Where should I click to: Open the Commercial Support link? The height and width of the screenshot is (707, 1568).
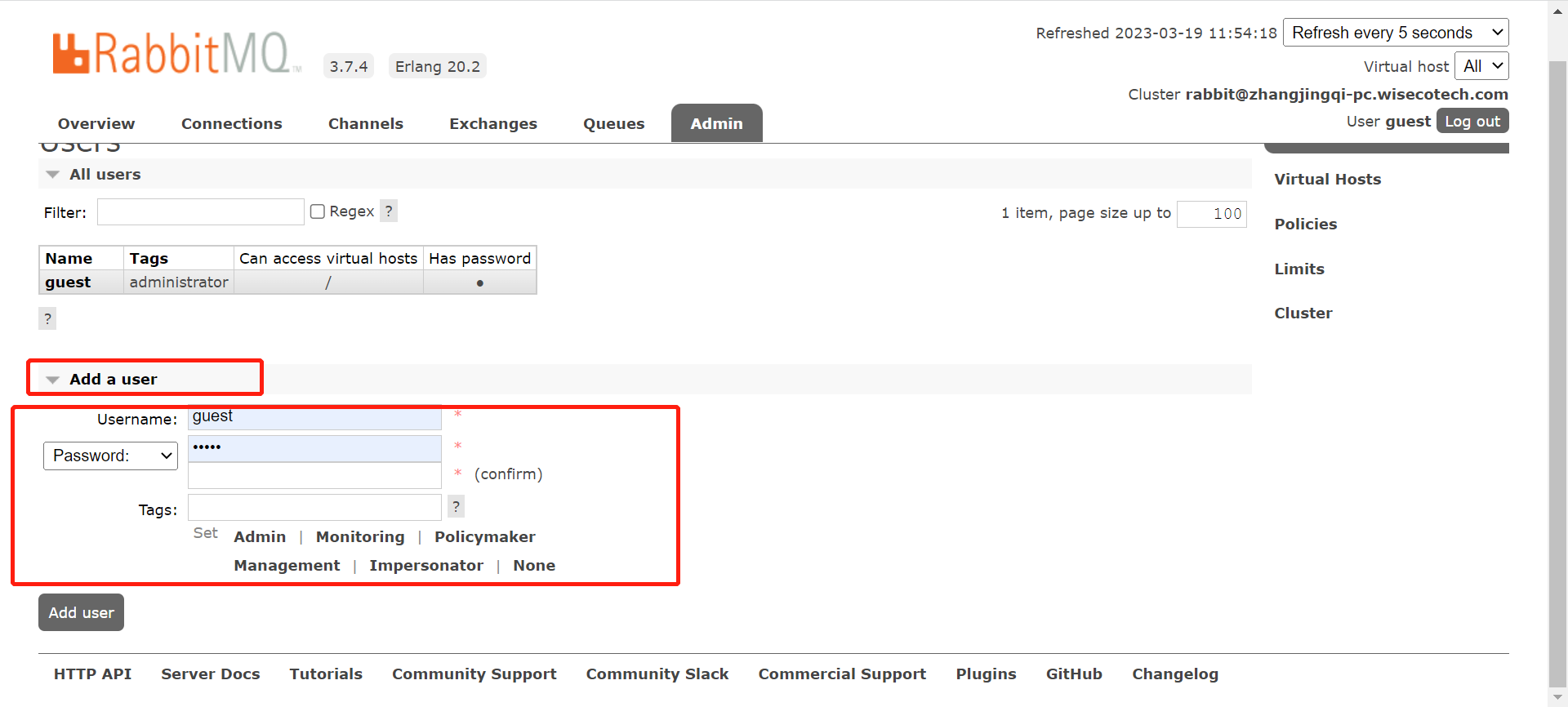(842, 674)
